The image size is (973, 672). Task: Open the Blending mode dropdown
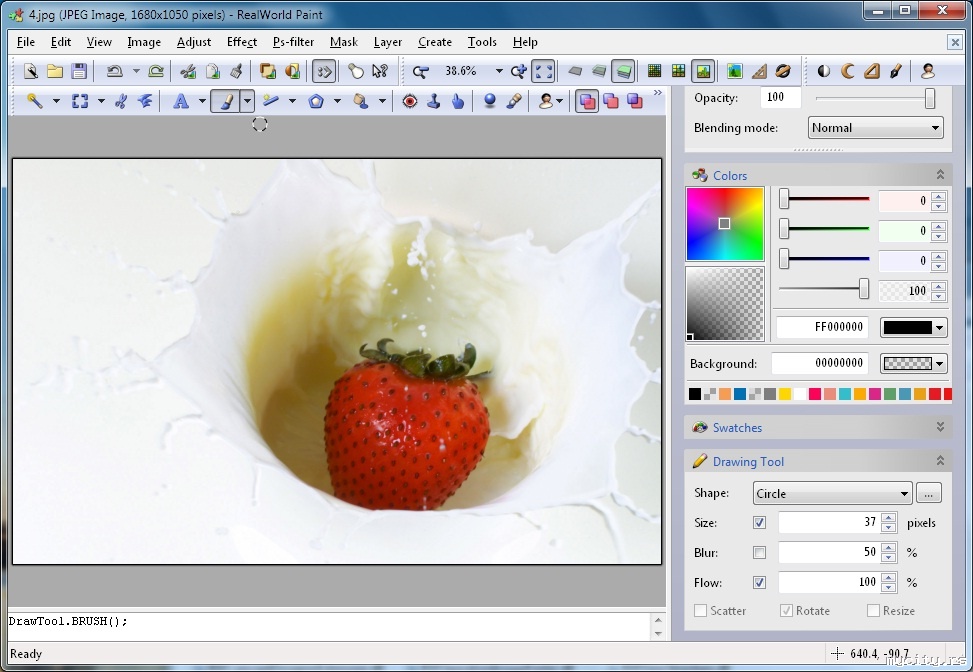(x=875, y=128)
